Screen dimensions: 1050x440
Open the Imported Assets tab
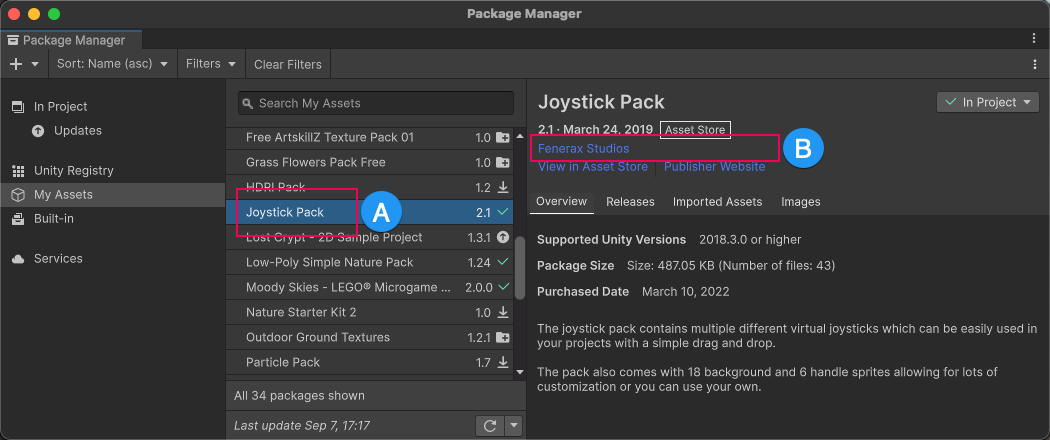point(717,202)
